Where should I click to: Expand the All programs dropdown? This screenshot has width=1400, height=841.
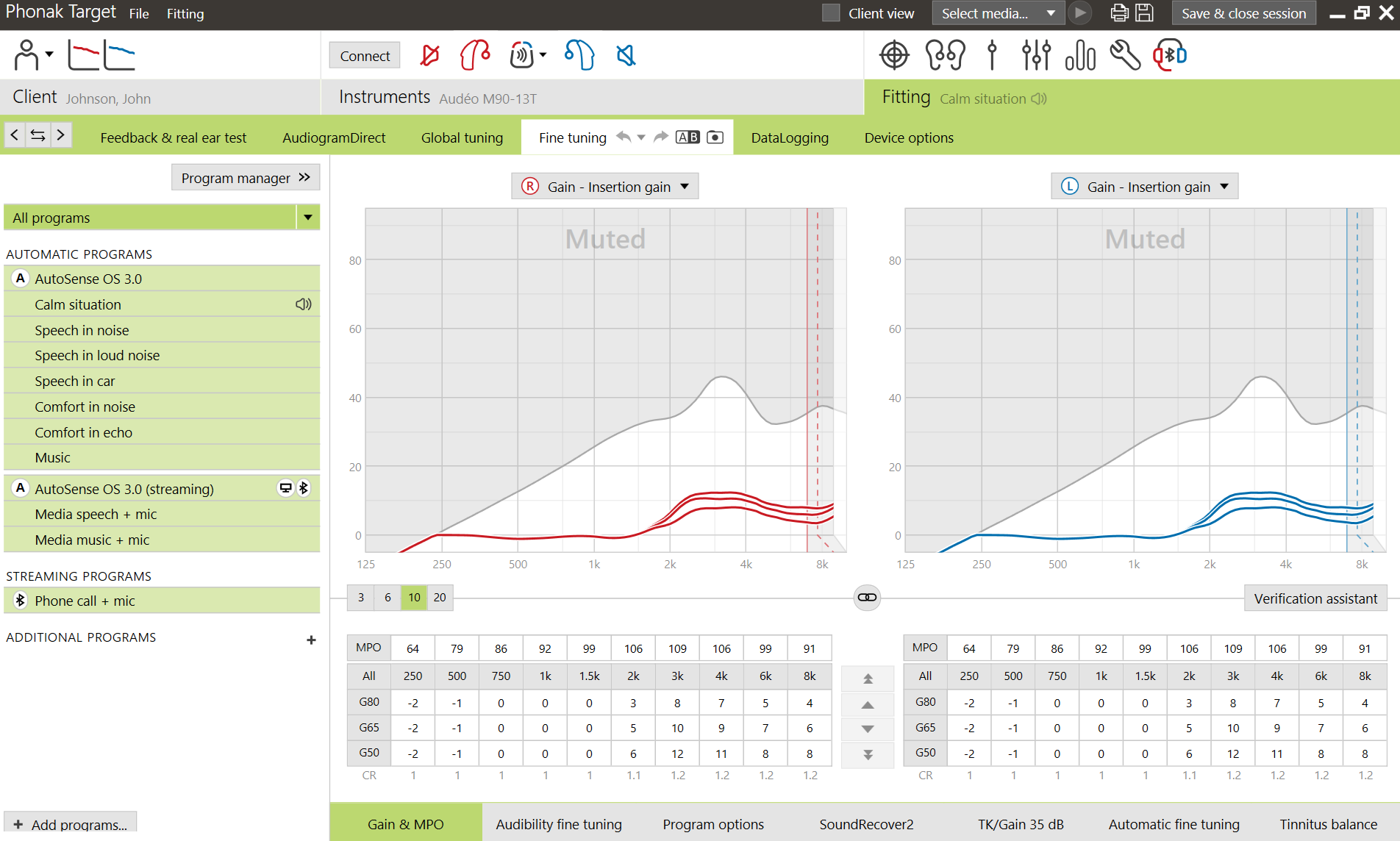307,217
